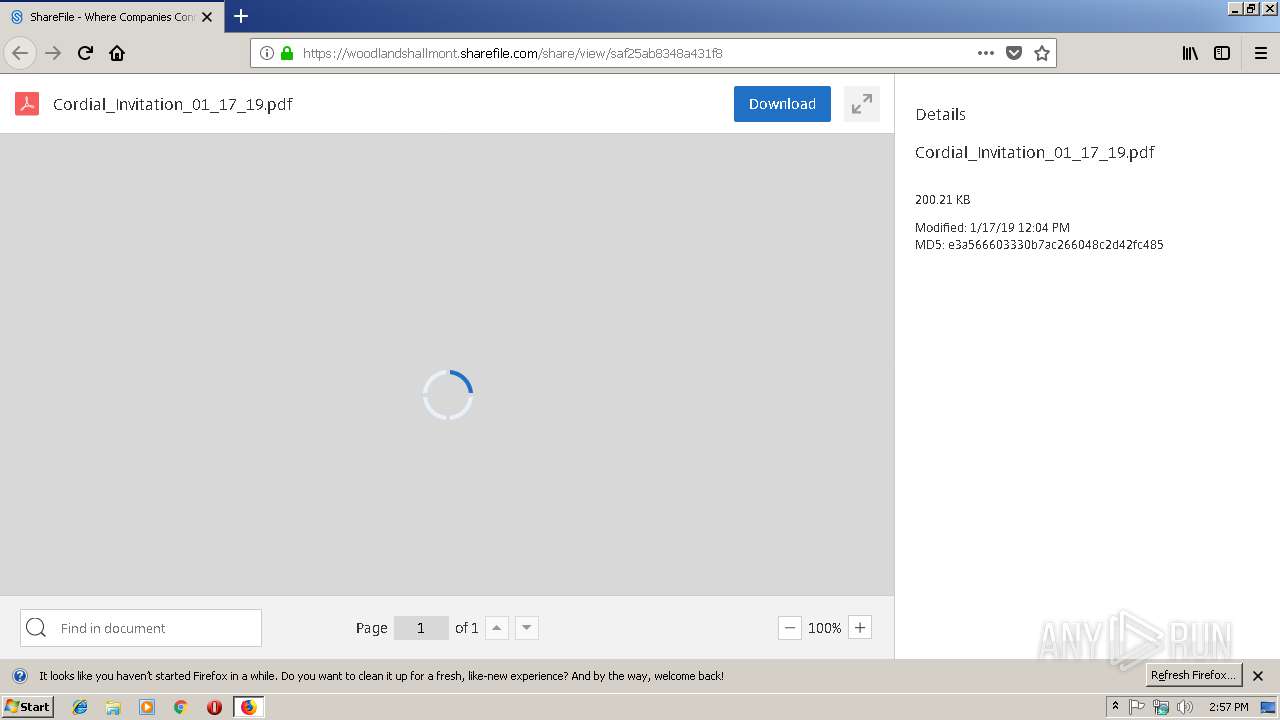
Task: Click the Page label text
Action: click(x=371, y=628)
